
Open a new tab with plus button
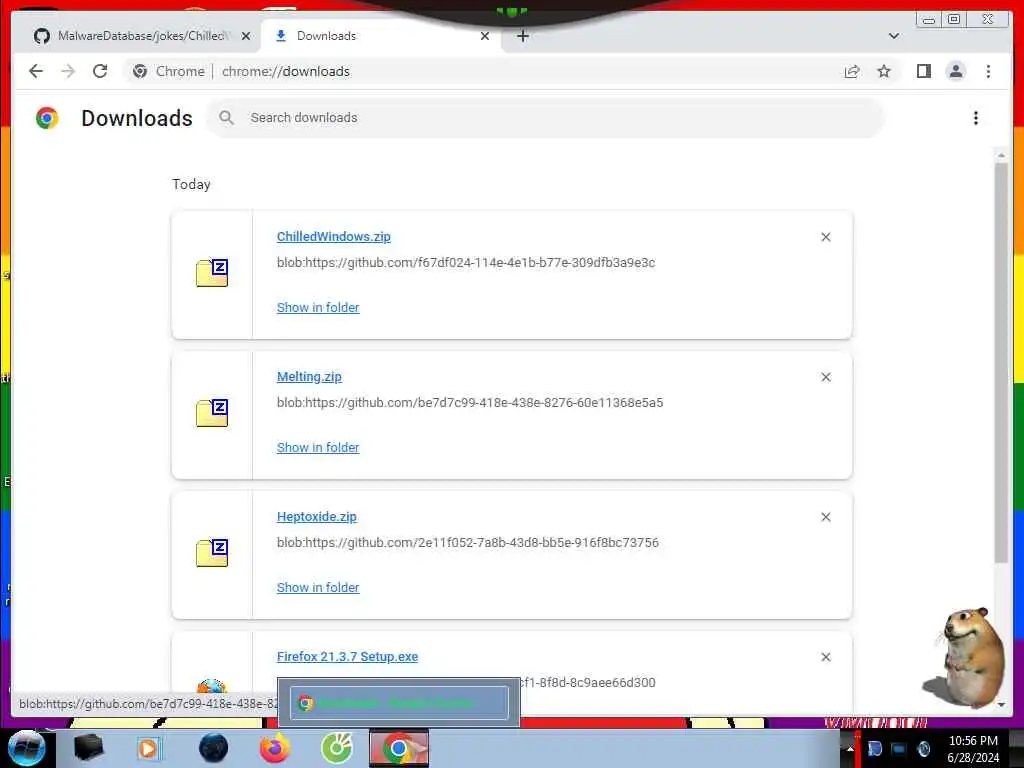(x=522, y=36)
